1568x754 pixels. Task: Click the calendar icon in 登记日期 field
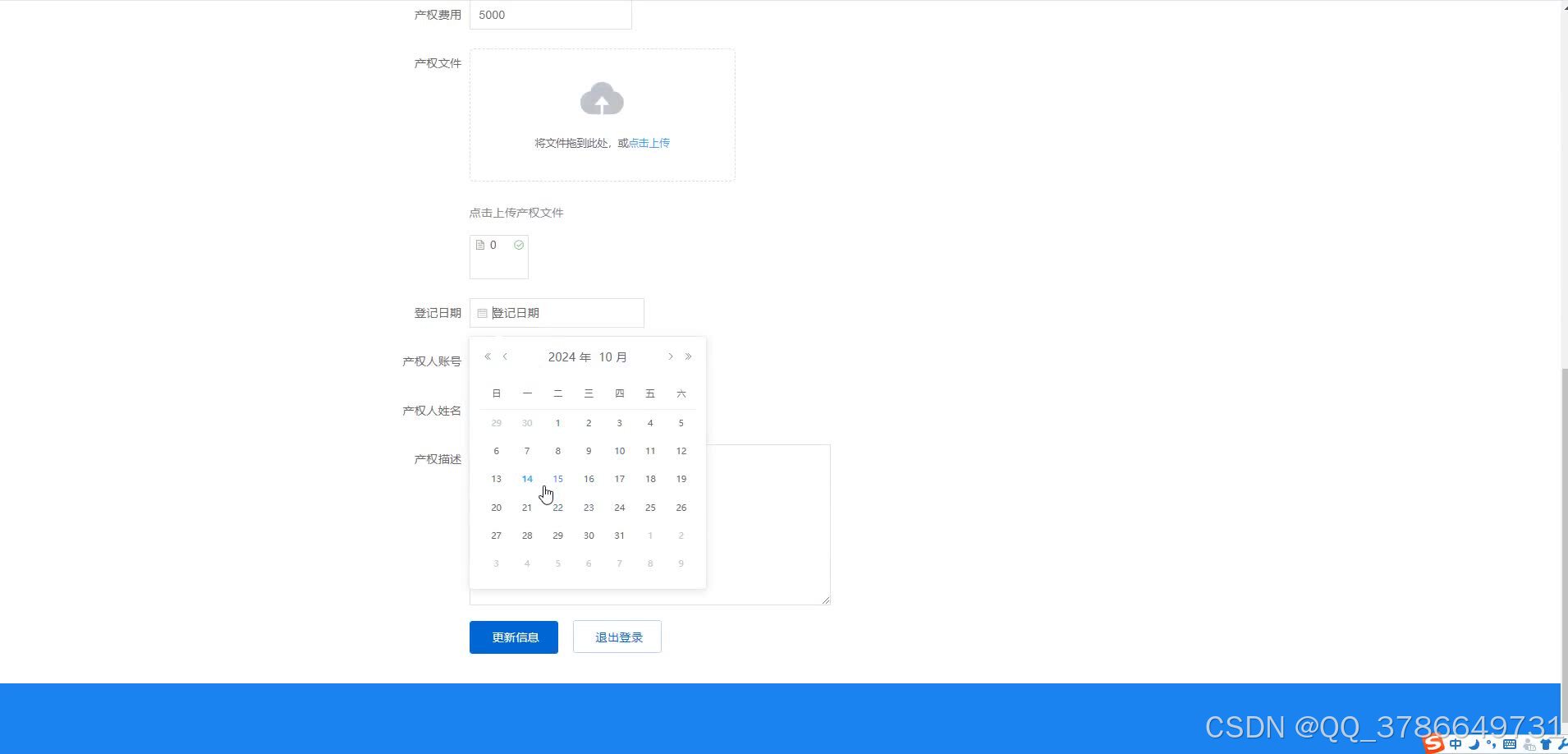click(x=483, y=313)
